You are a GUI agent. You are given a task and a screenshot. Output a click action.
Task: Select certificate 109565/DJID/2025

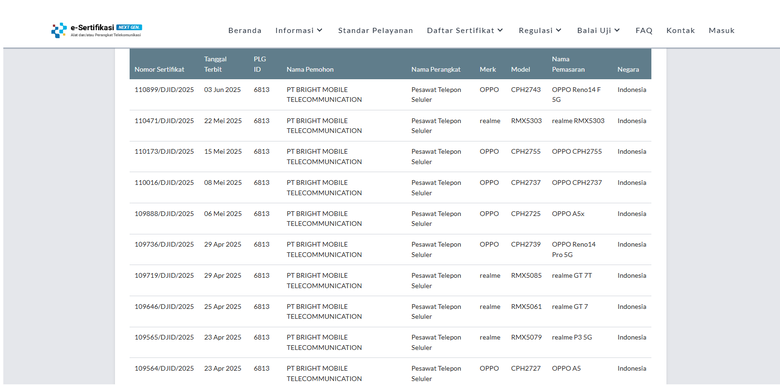(x=164, y=337)
